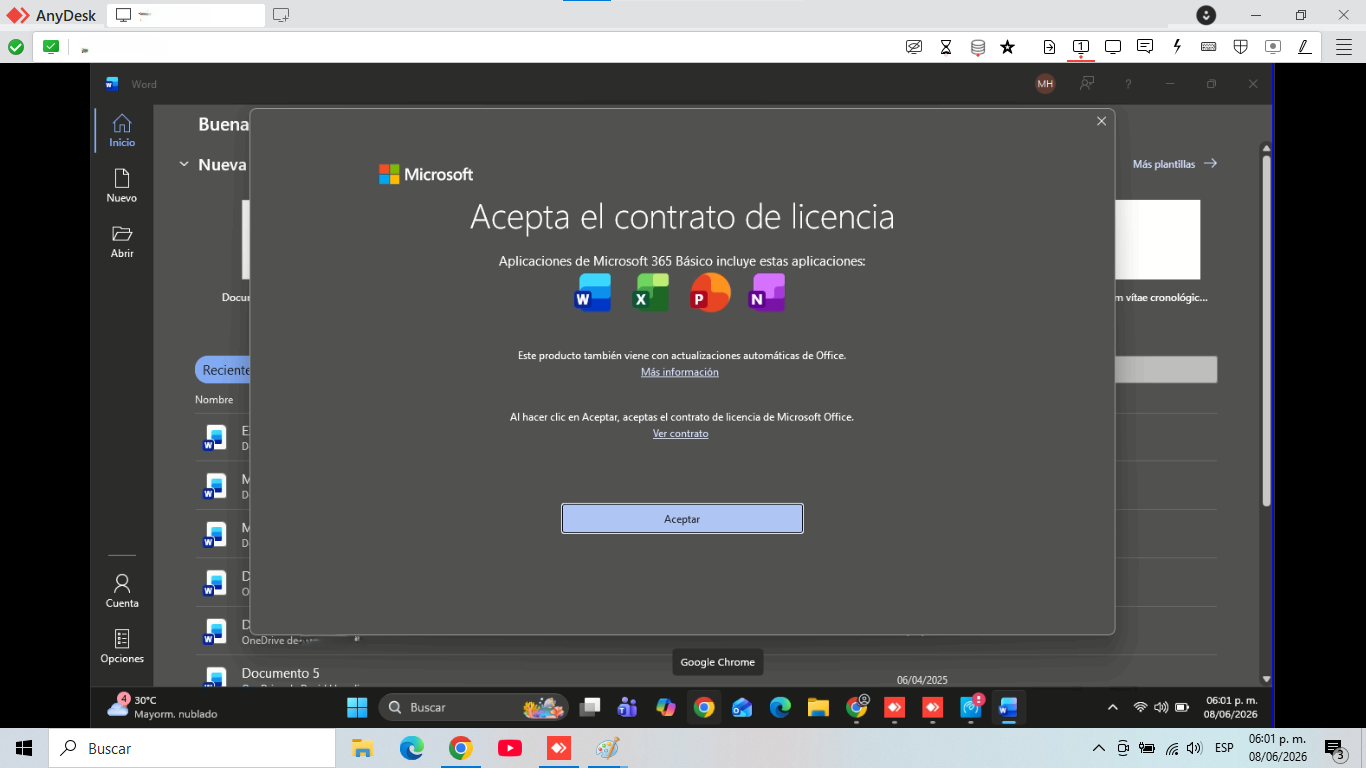1366x770 pixels.
Task: Click remote taskbar Buscar search box
Action: (x=473, y=708)
